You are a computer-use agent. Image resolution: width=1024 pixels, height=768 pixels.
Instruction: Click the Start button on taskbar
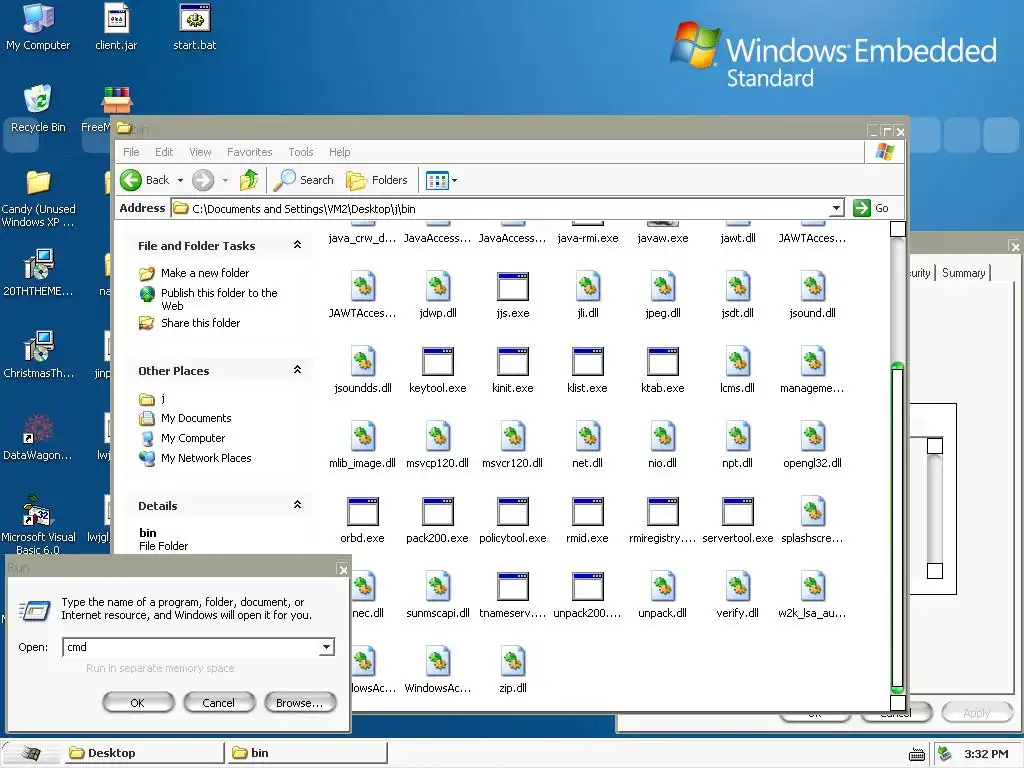(x=31, y=753)
